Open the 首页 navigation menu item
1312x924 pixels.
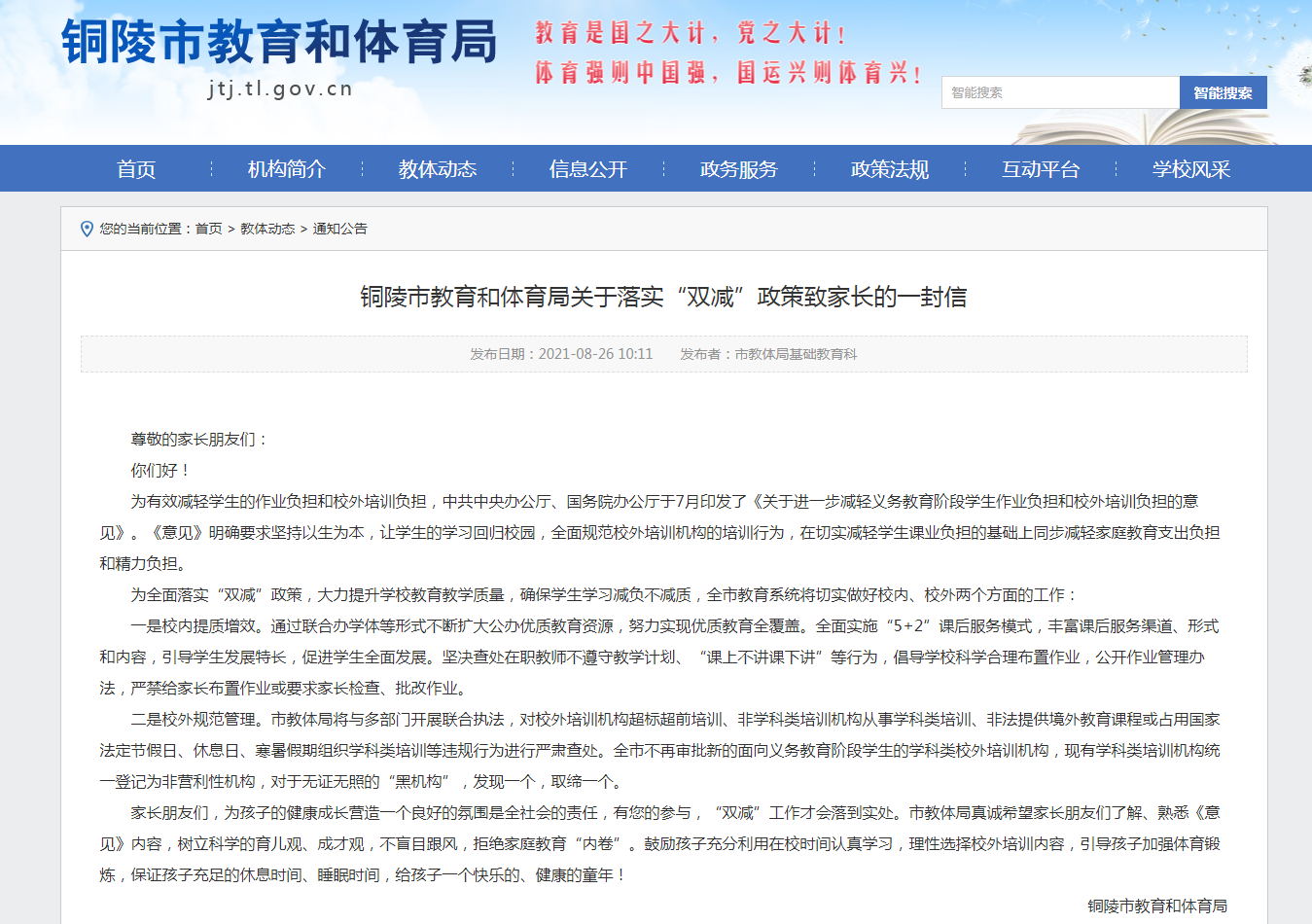click(x=136, y=169)
